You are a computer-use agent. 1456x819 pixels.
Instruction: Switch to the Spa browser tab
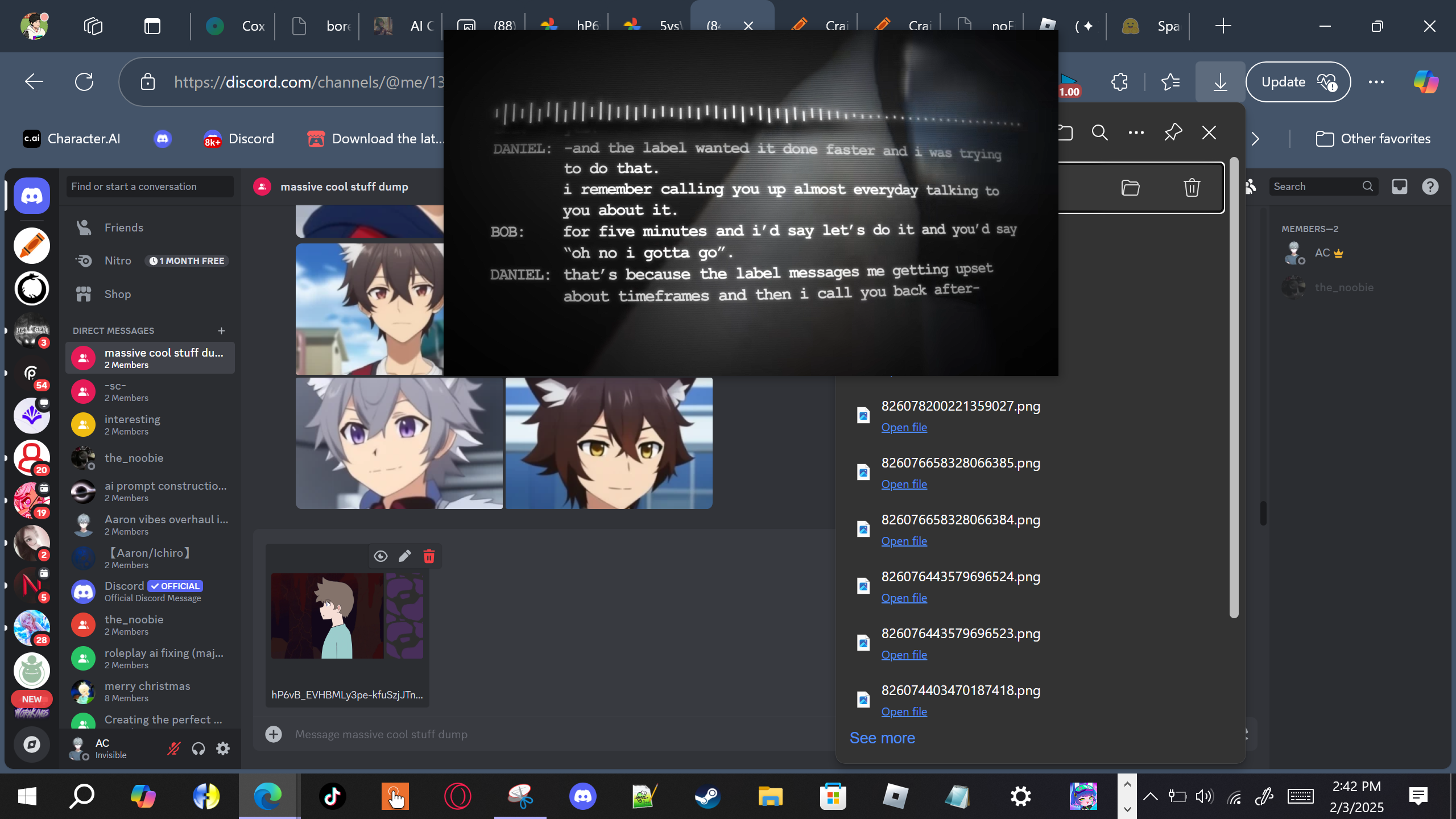[x=1150, y=26]
